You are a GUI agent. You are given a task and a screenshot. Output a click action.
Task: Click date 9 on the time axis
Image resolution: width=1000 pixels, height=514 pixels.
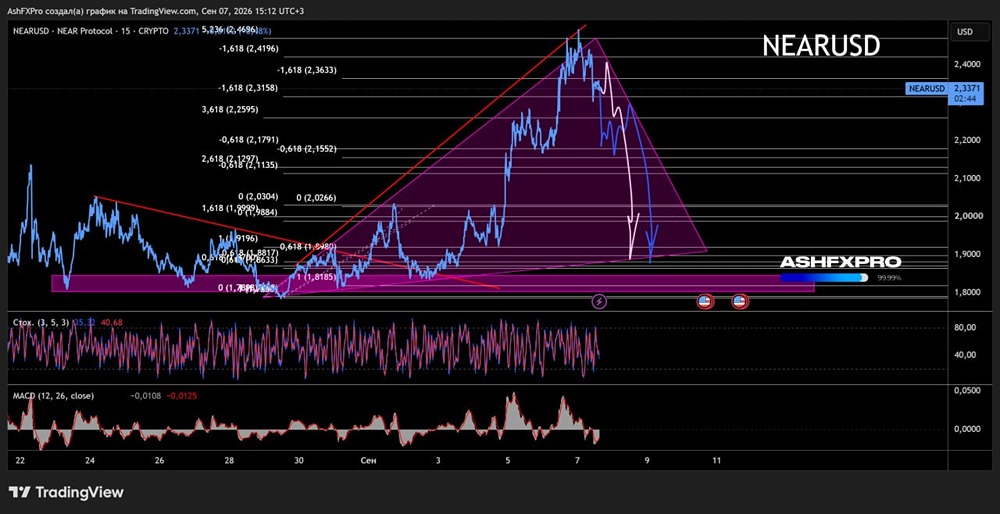click(x=647, y=460)
